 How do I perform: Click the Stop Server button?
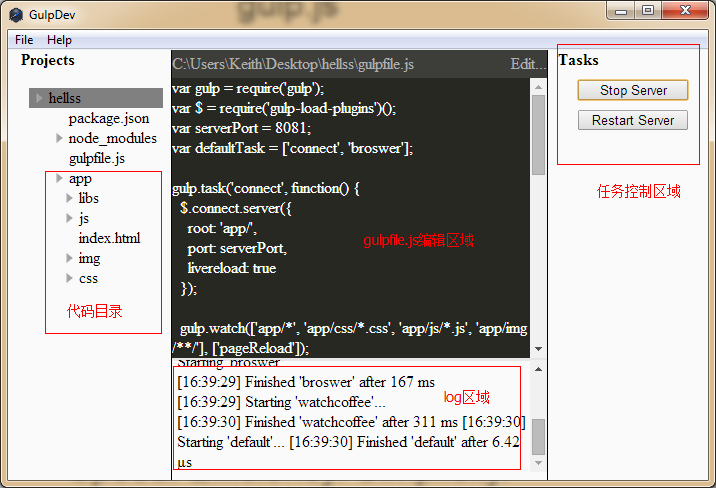(x=633, y=90)
